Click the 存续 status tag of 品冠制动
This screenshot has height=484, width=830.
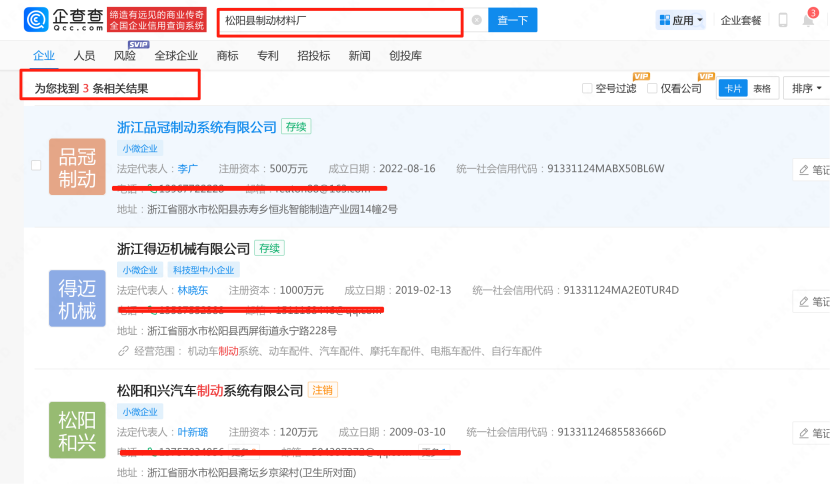296,127
